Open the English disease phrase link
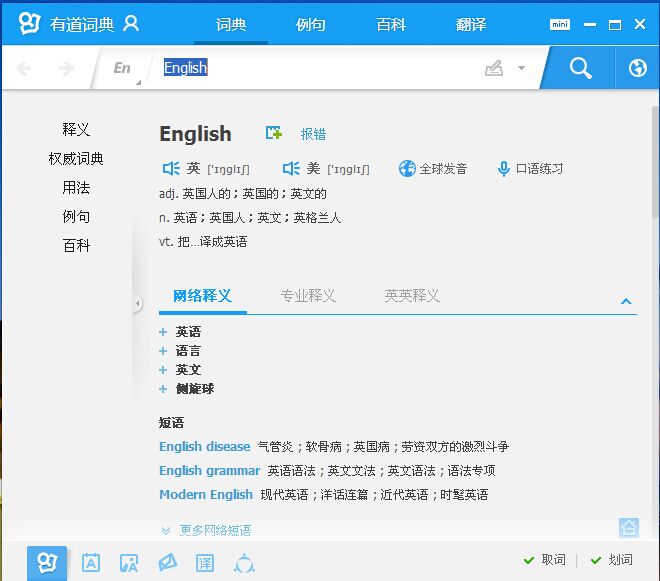Image resolution: width=660 pixels, height=581 pixels. [x=205, y=446]
